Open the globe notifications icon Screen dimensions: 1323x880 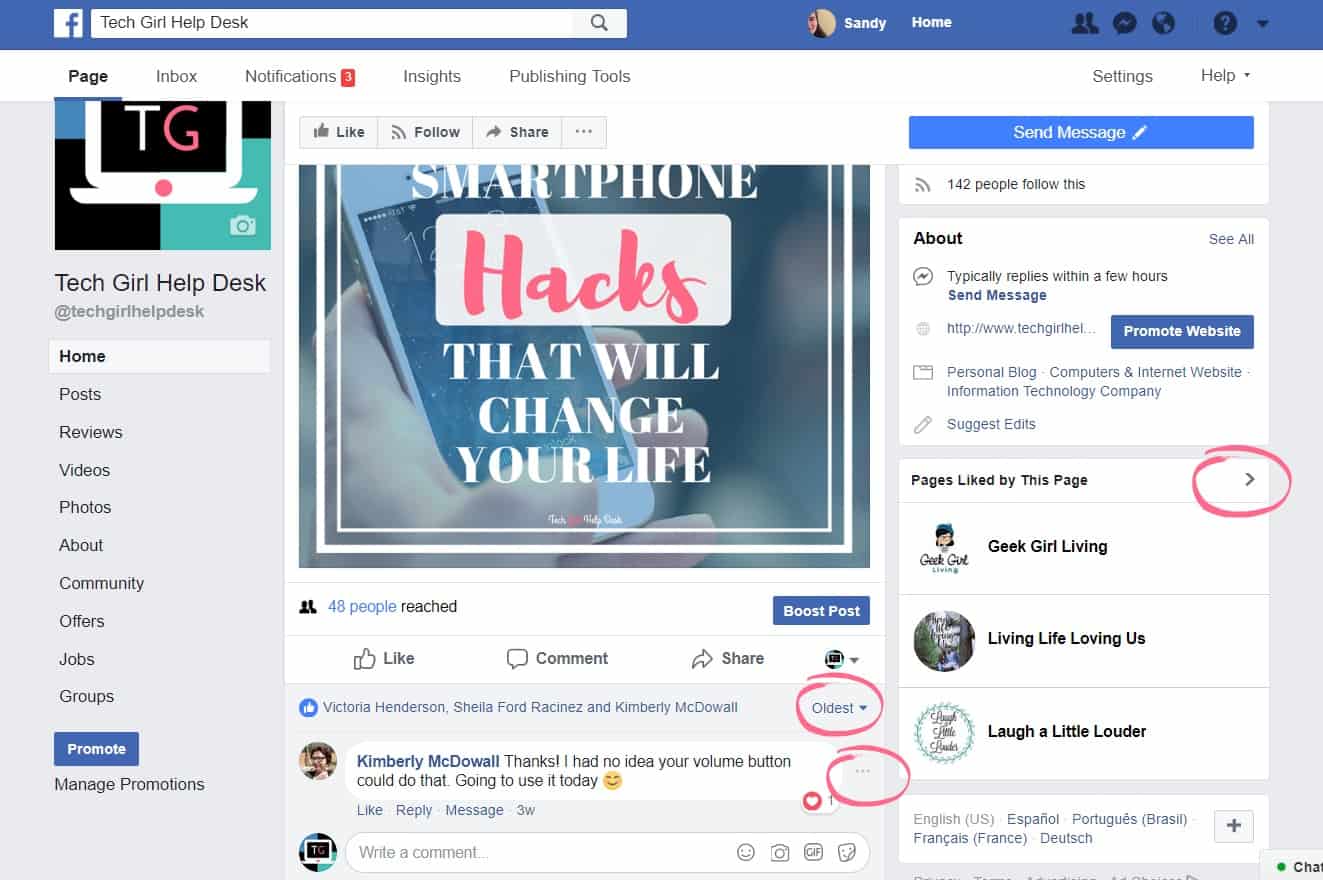coord(1164,23)
